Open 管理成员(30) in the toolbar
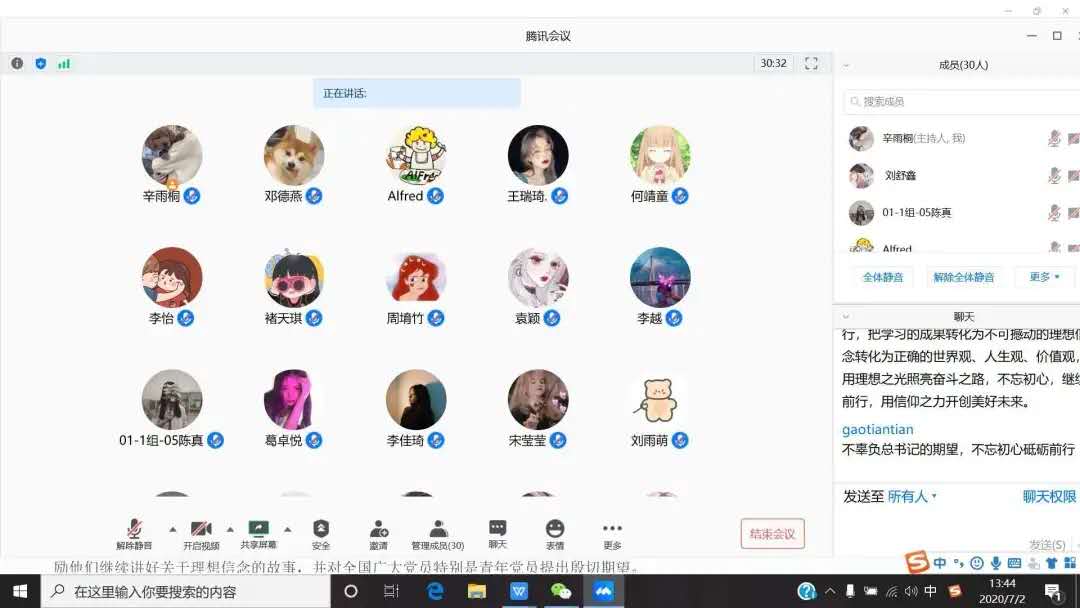Viewport: 1080px width, 608px height. [437, 533]
